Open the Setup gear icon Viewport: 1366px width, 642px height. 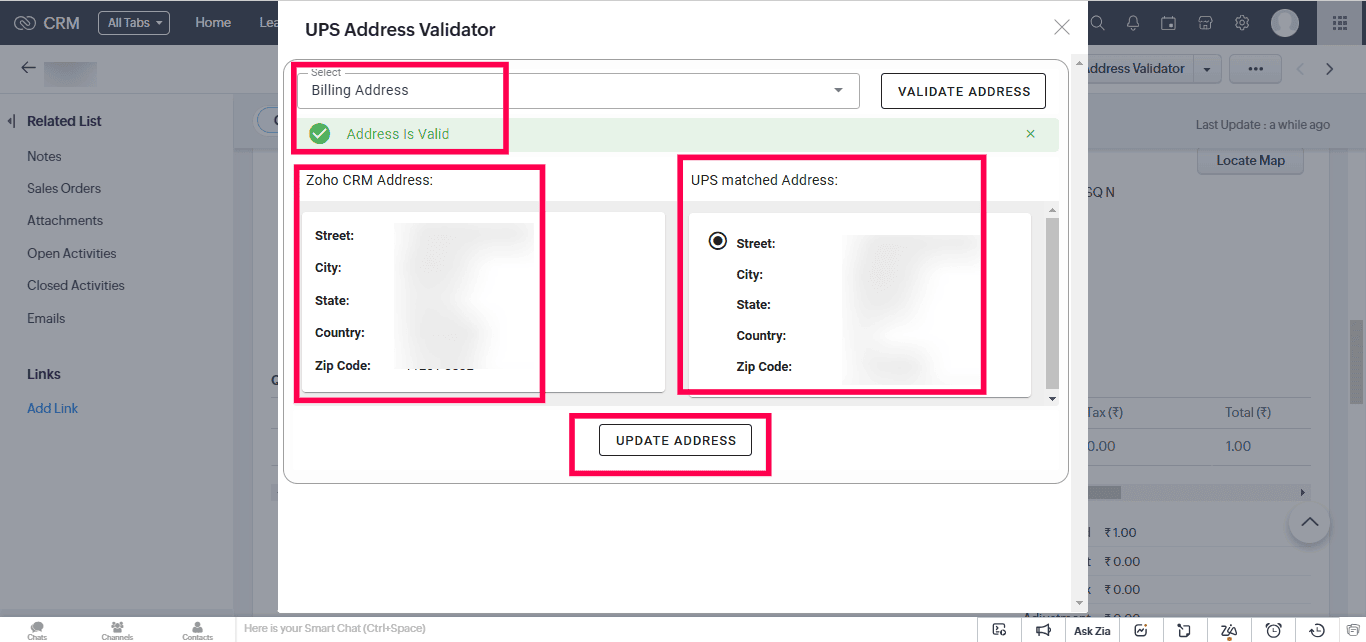[1242, 22]
